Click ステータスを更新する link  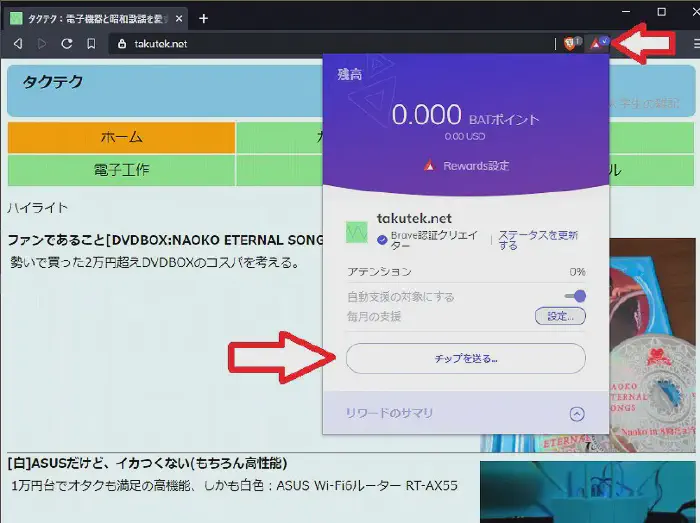[538, 240]
